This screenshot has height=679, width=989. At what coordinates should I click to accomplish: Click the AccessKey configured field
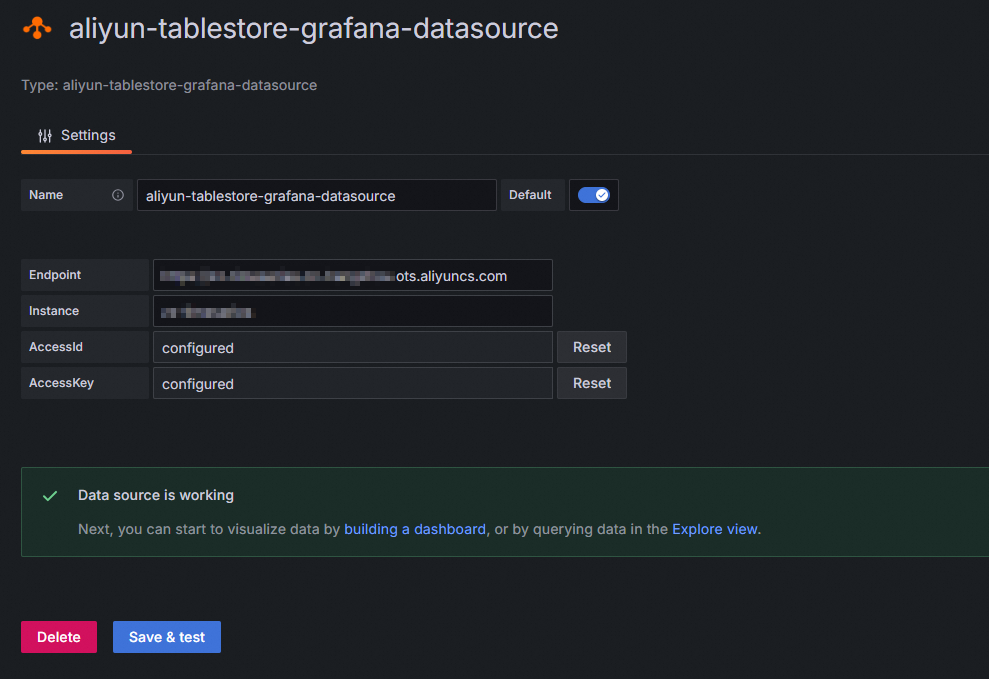pyautogui.click(x=352, y=384)
